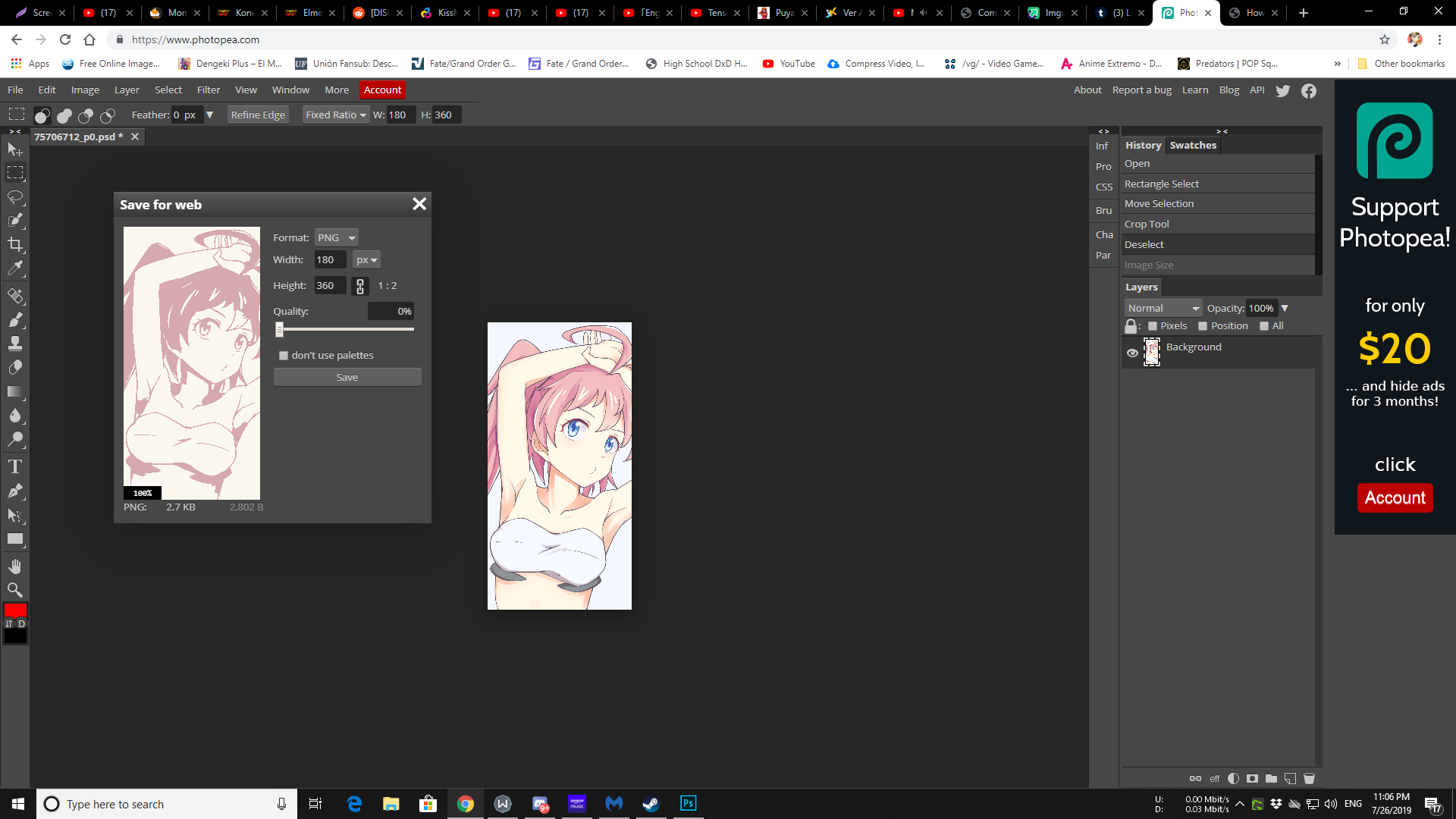1456x819 pixels.
Task: Expand the Feather value dropdown arrow
Action: [210, 115]
